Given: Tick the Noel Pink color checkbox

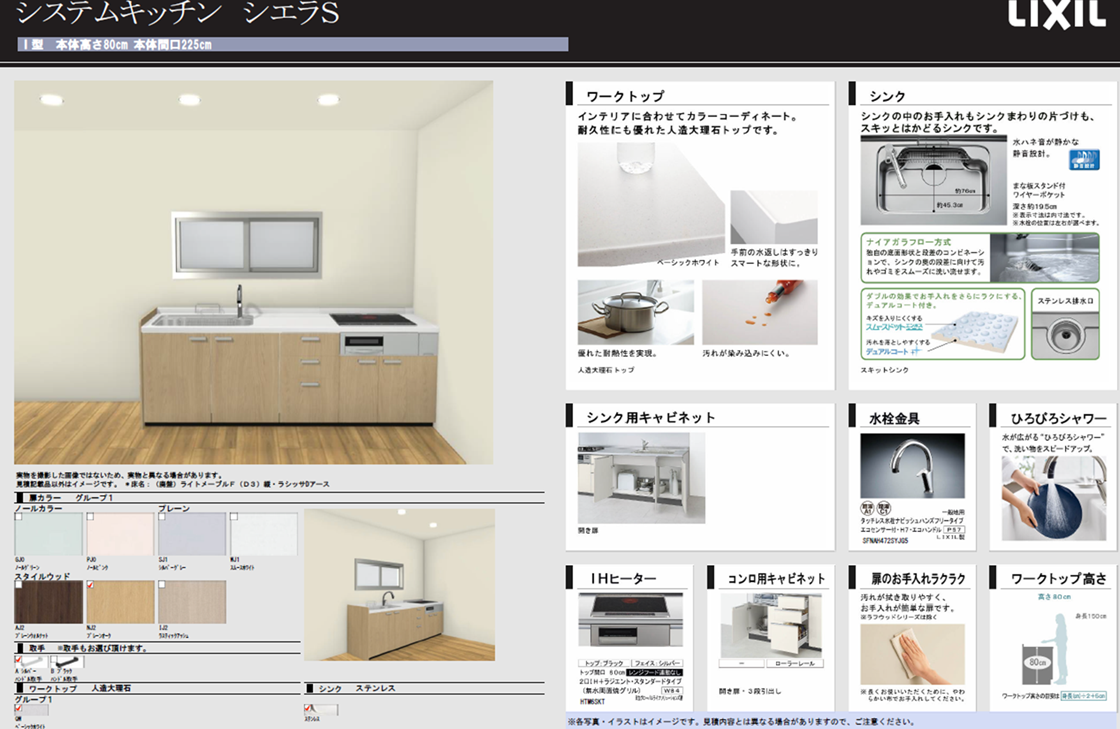Looking at the screenshot, I should [x=91, y=517].
